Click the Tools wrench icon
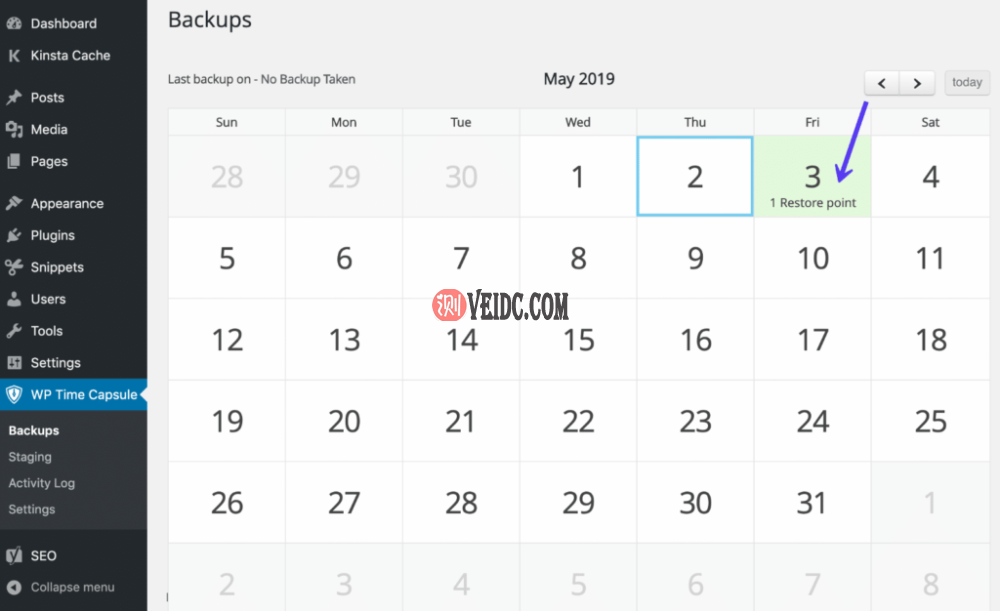 click(x=14, y=331)
